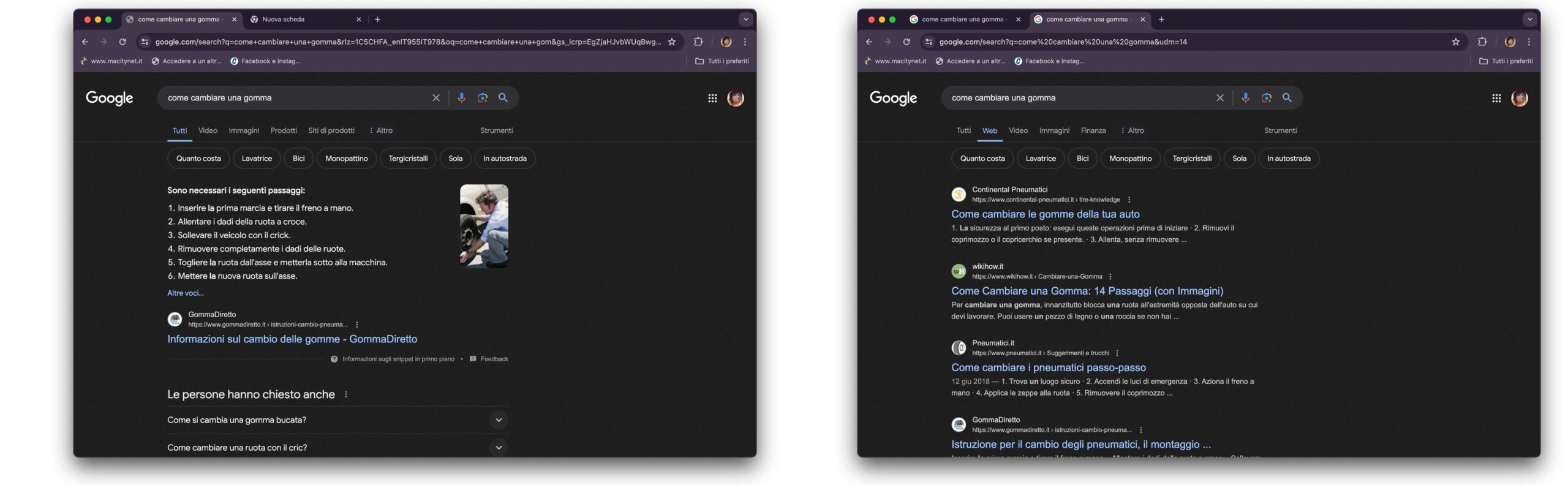Click Google Lens icon in right window
The width and height of the screenshot is (1568, 485).
click(1267, 98)
